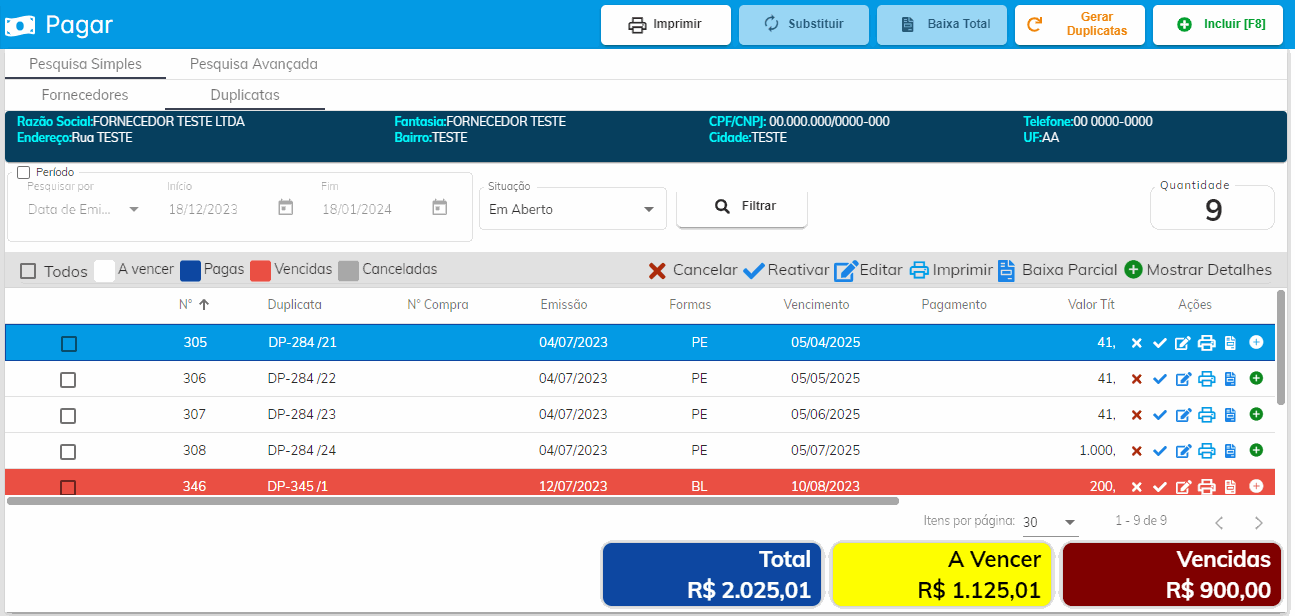The image size is (1295, 616).
Task: Click the Incluir [F8] button
Action: tap(1218, 24)
